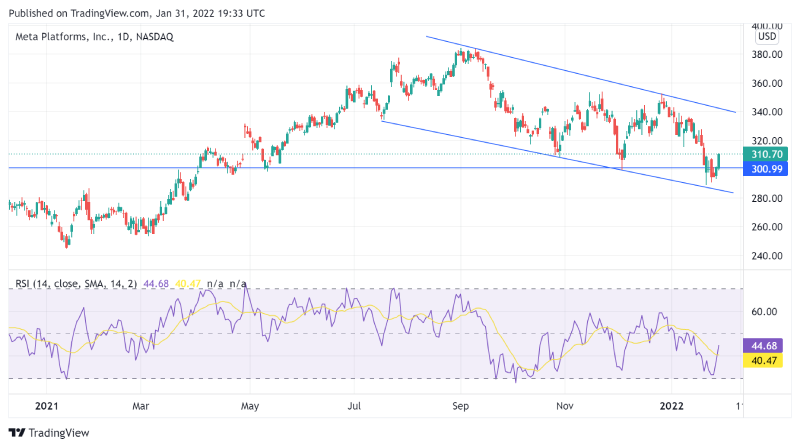
Task: Click the 2021 time axis label
Action: [46, 406]
